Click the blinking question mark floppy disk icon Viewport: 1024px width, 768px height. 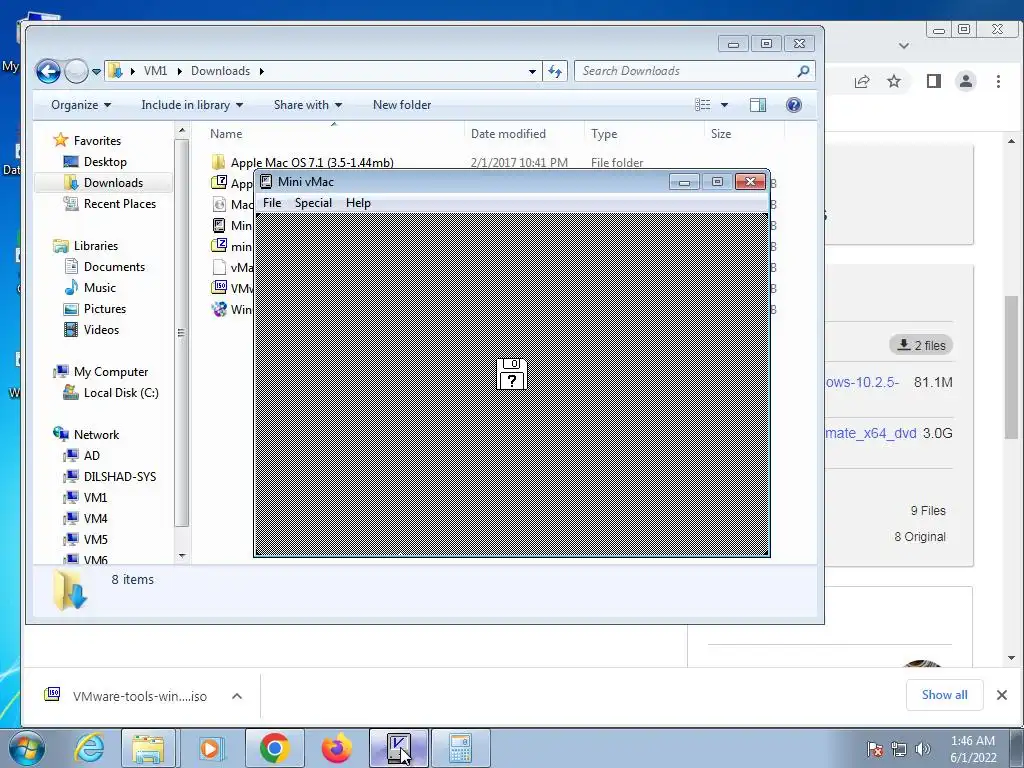511,374
